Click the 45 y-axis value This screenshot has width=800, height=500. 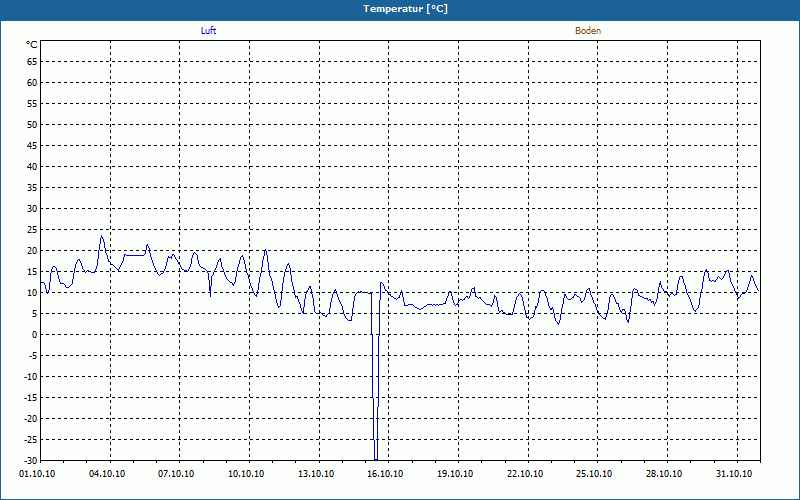(x=32, y=146)
